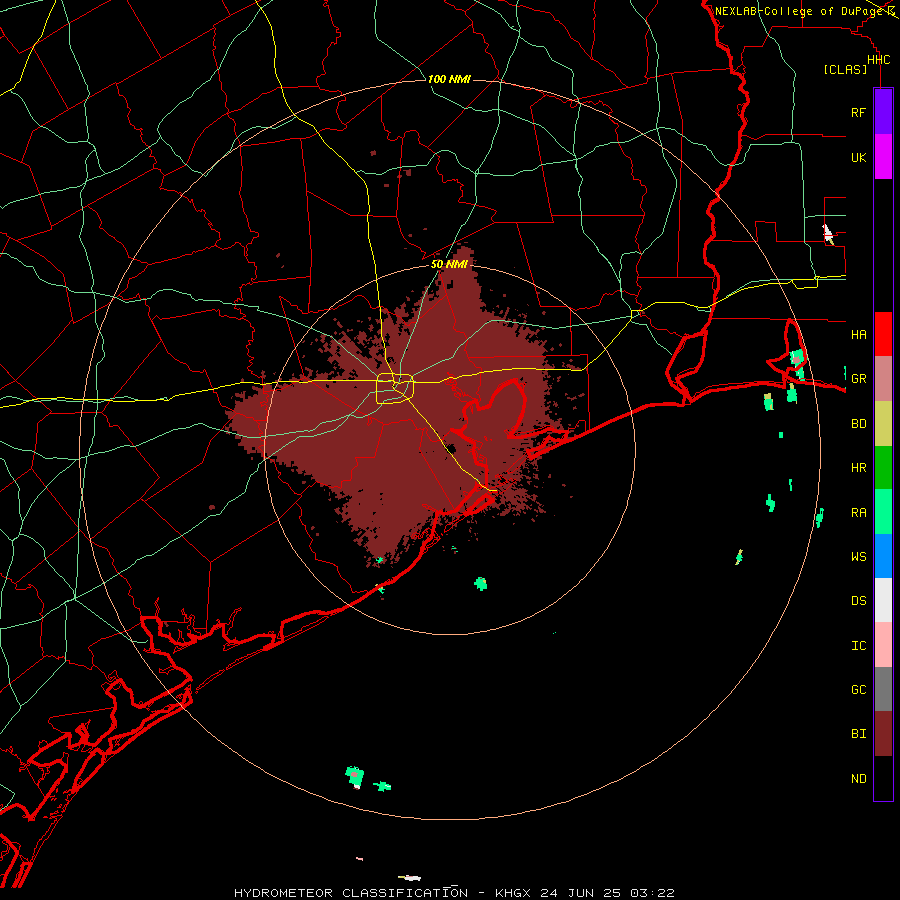Click the WS legend label
The width and height of the screenshot is (900, 900).
[858, 556]
